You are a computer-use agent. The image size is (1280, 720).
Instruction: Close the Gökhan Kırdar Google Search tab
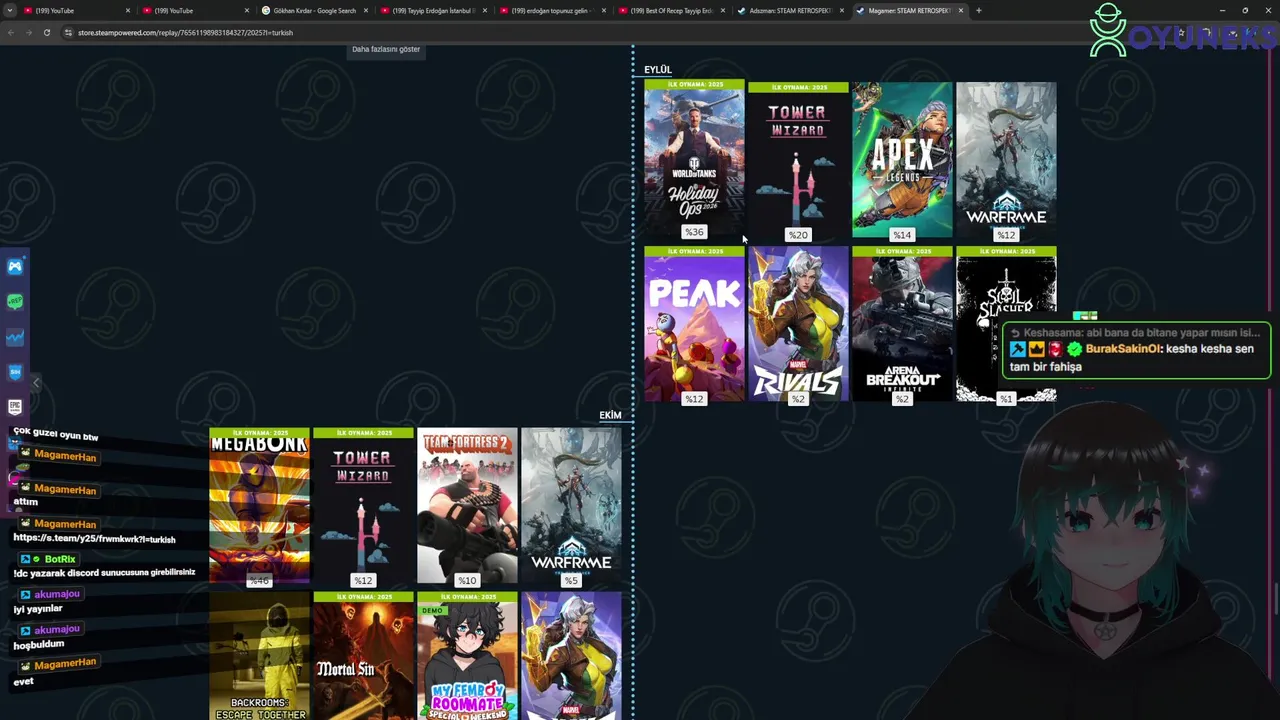(366, 10)
